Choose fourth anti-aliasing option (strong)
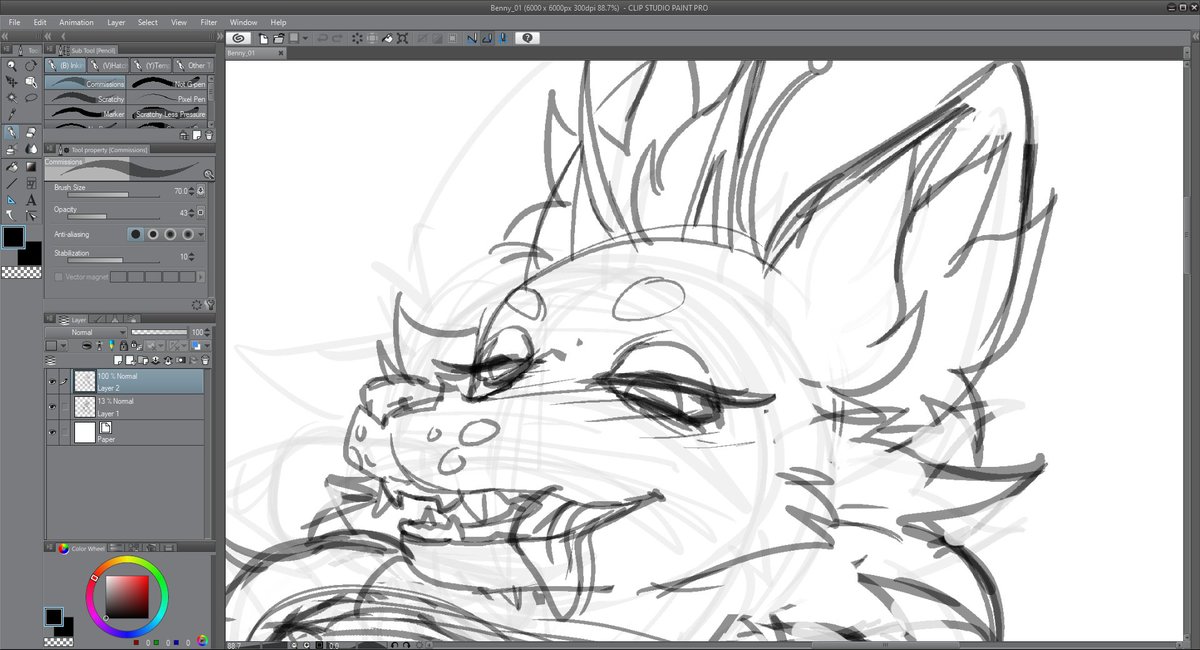1200x650 pixels. pyautogui.click(x=188, y=234)
